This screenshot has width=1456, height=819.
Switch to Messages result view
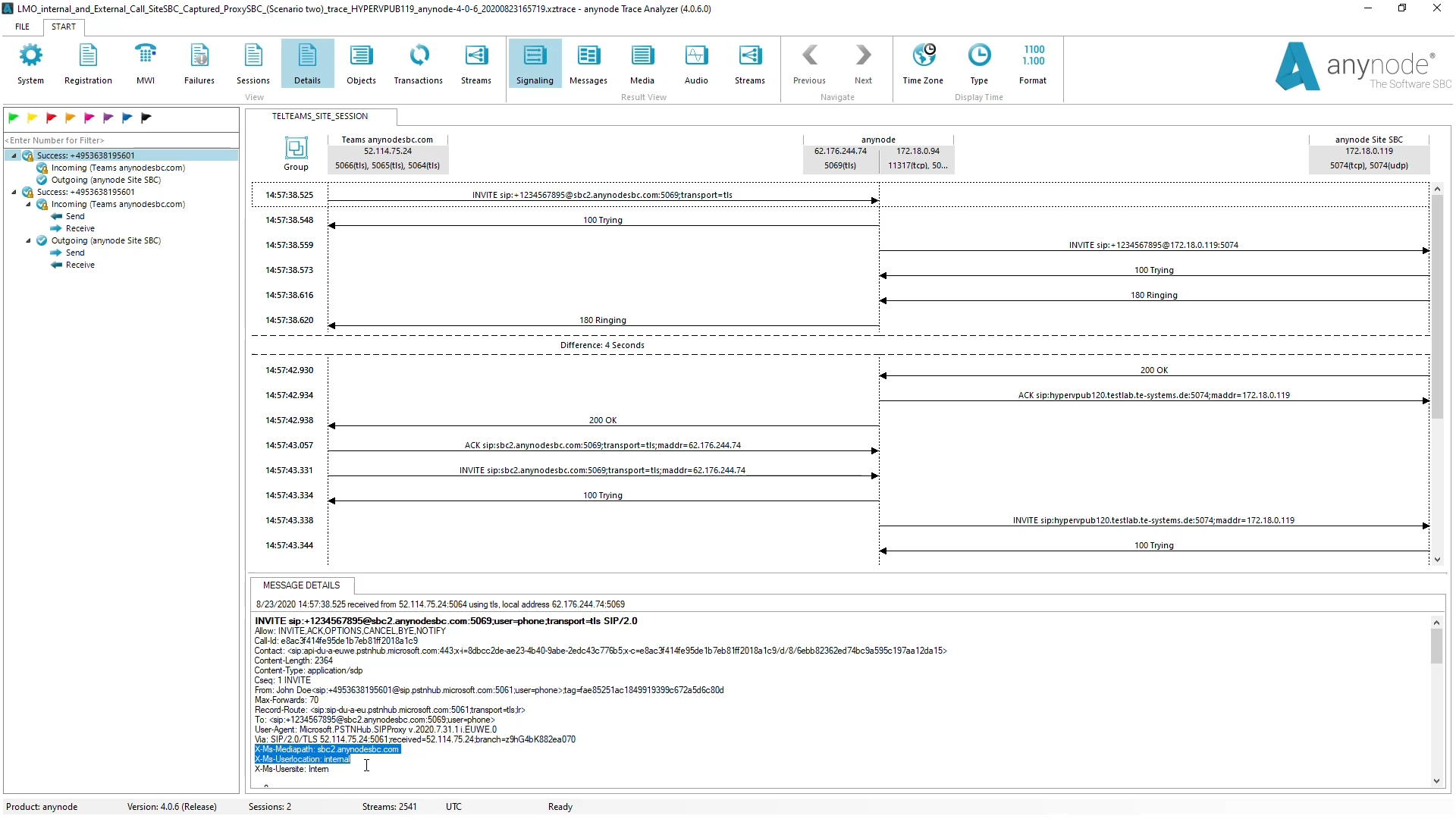588,64
